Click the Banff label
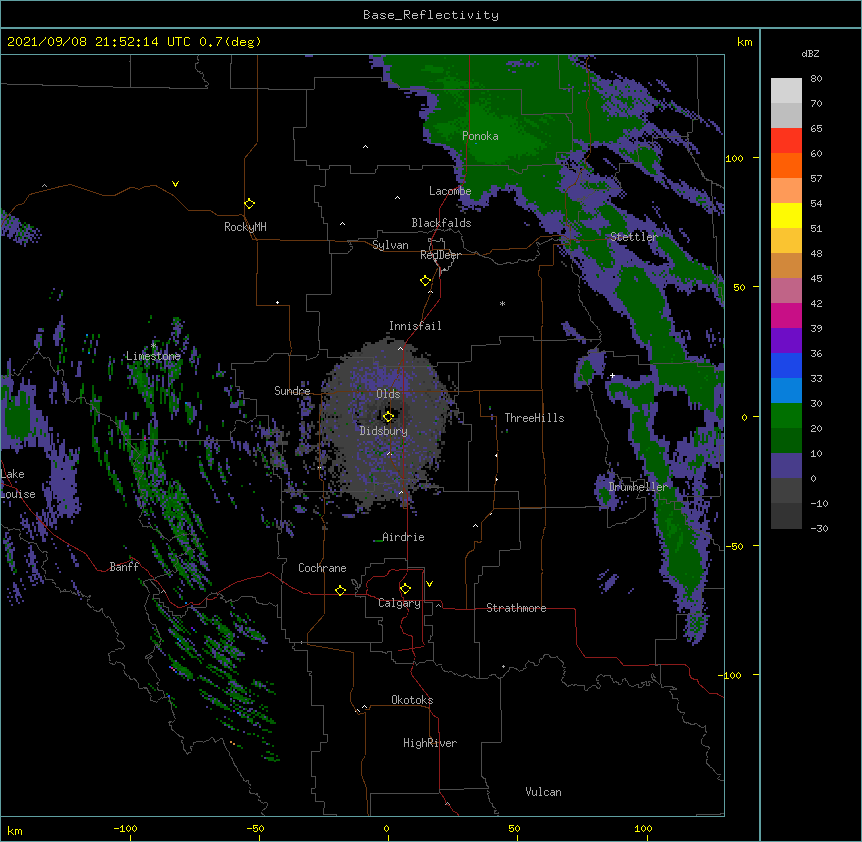Viewport: 862px width, 842px height. click(x=124, y=567)
